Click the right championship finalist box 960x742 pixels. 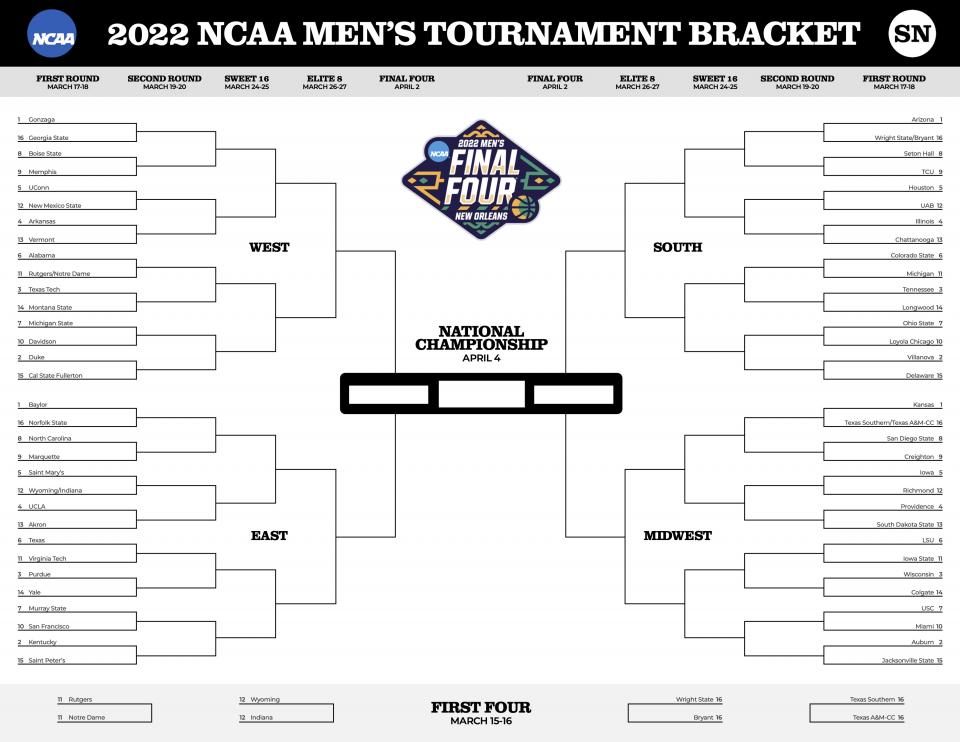click(574, 394)
